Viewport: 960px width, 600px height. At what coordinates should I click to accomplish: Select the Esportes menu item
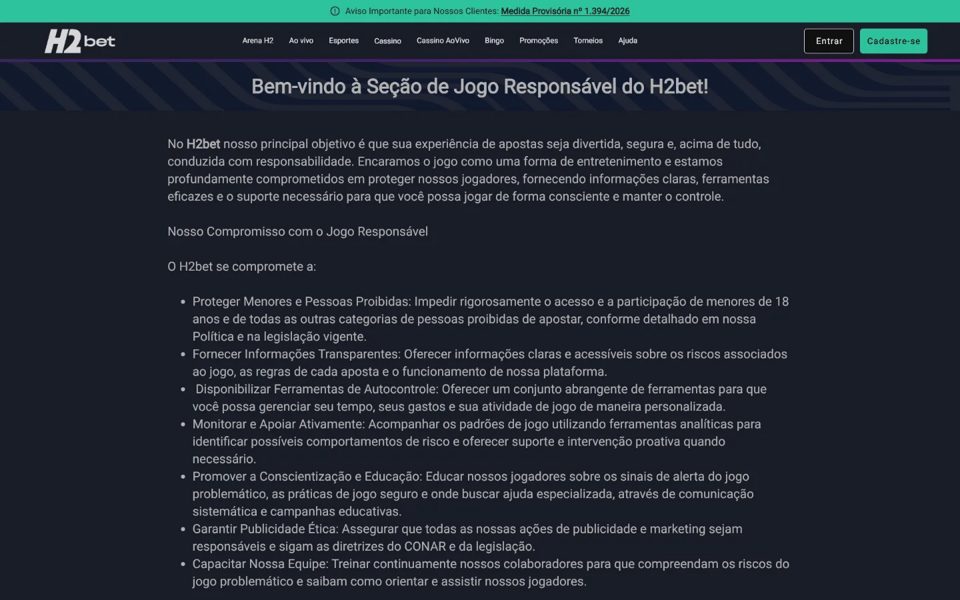point(343,41)
